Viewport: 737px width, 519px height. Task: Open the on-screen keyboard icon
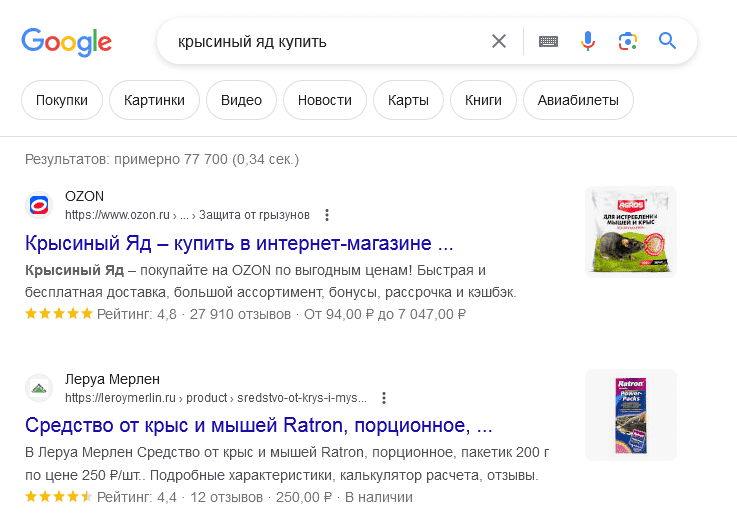tap(548, 41)
